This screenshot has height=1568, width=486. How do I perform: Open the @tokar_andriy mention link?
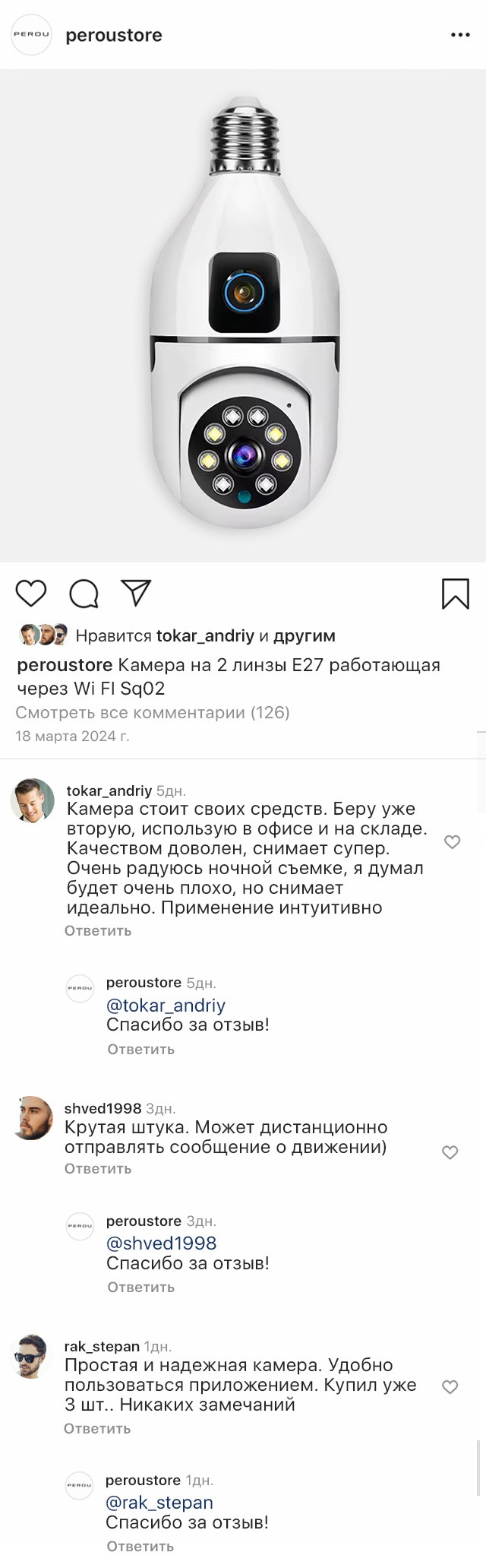(x=166, y=1006)
